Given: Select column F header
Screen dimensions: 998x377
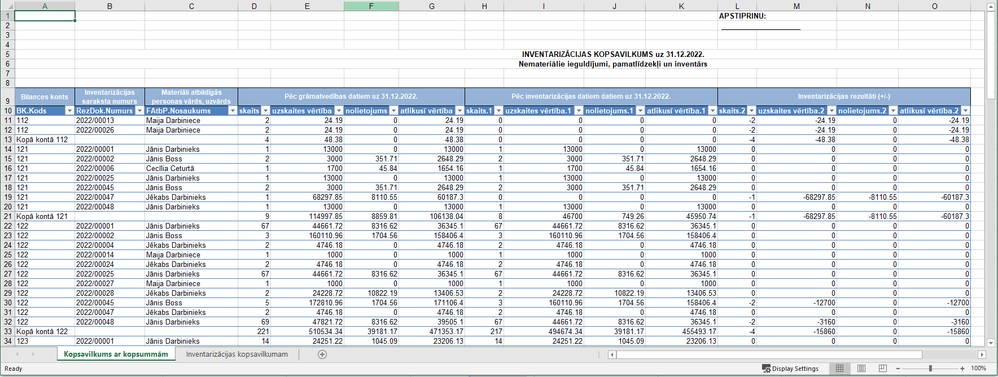Looking at the screenshot, I should click(x=372, y=5).
